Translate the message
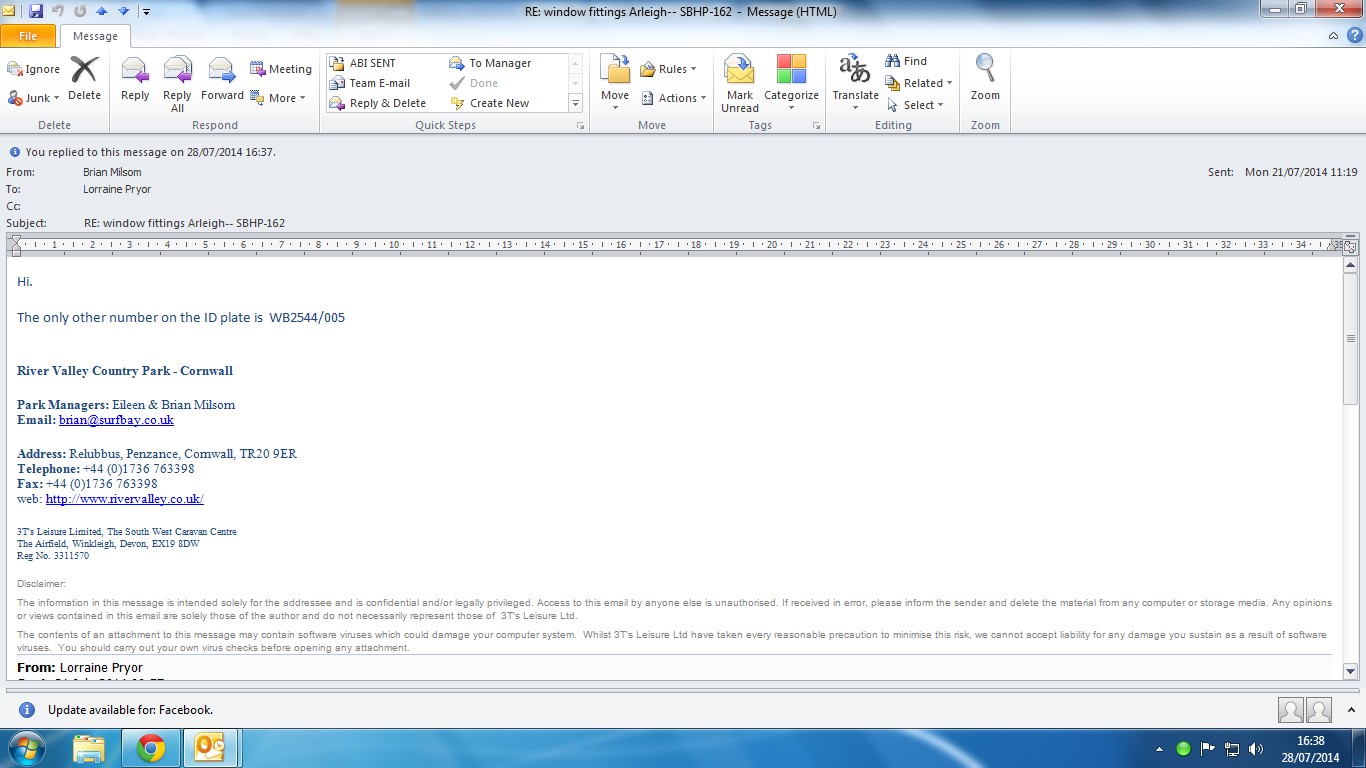Viewport: 1366px width, 768px height. pyautogui.click(x=855, y=82)
